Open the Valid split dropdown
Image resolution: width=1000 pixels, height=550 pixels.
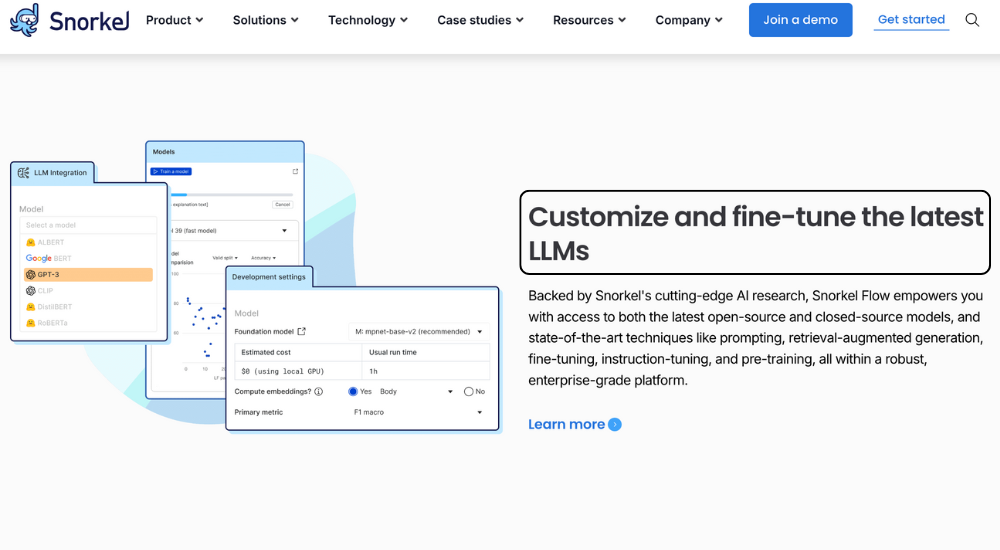[225, 258]
